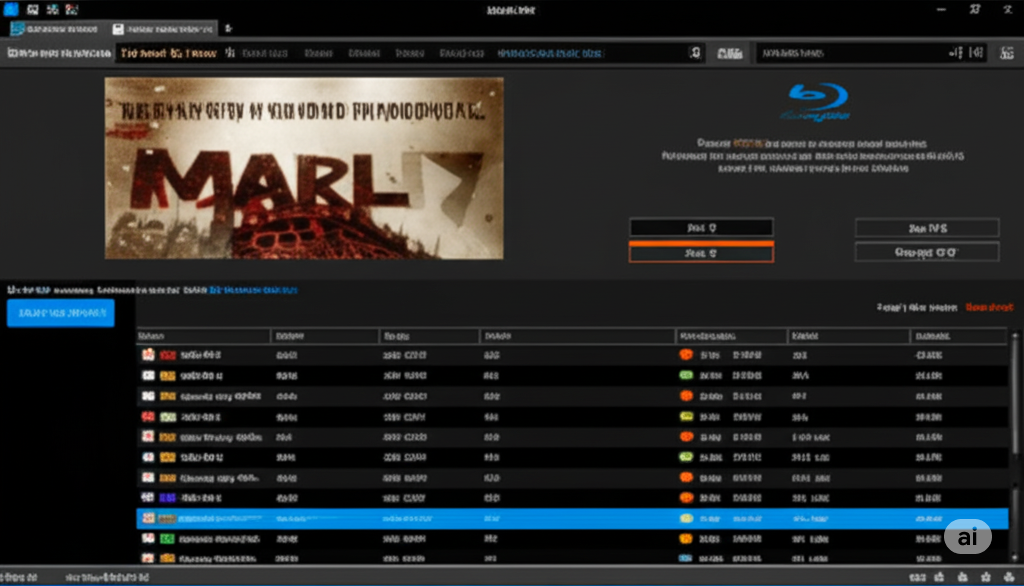1024x586 pixels.
Task: Click the upper outlined button on the right panel
Action: pos(927,228)
